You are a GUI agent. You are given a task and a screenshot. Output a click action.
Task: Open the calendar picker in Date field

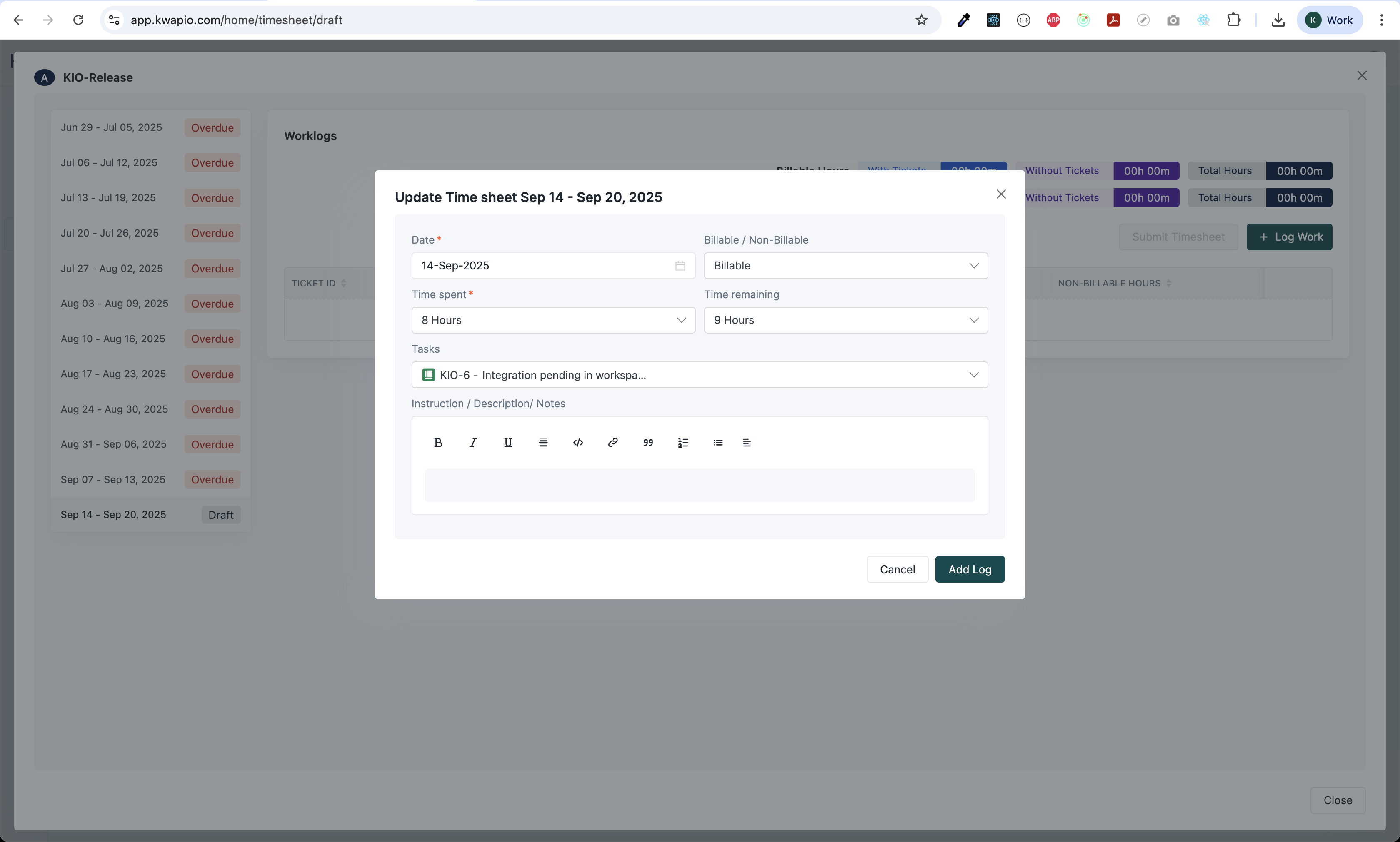pos(680,266)
